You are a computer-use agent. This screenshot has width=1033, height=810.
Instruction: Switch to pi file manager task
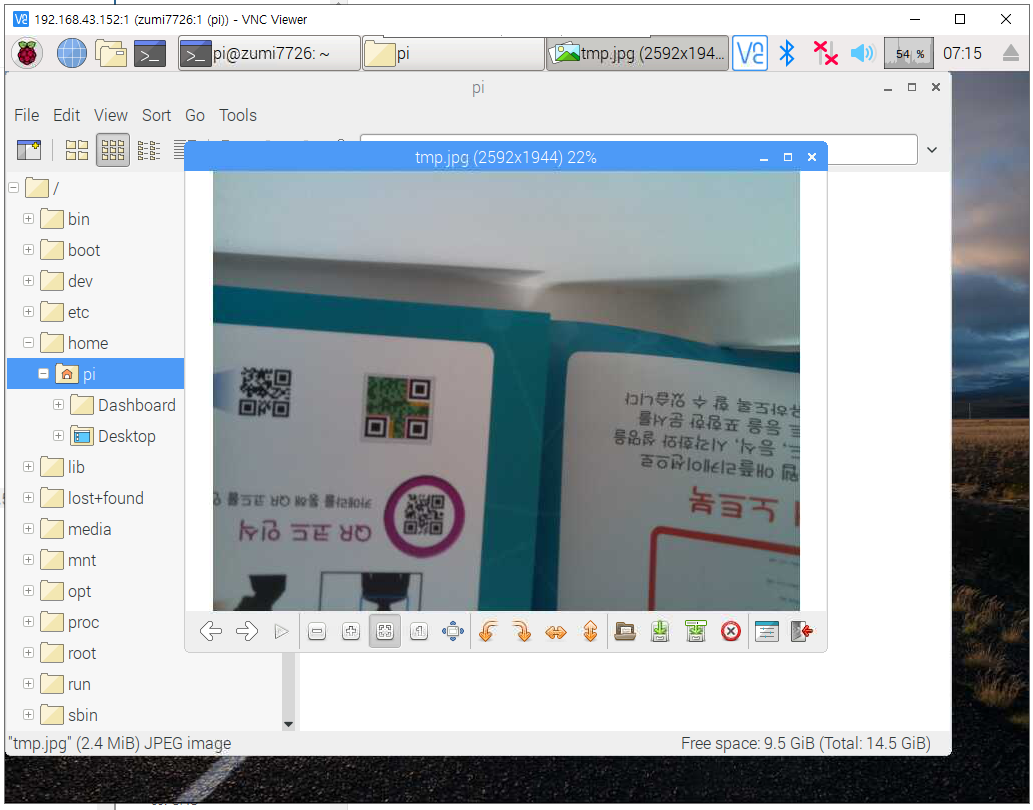pyautogui.click(x=453, y=53)
